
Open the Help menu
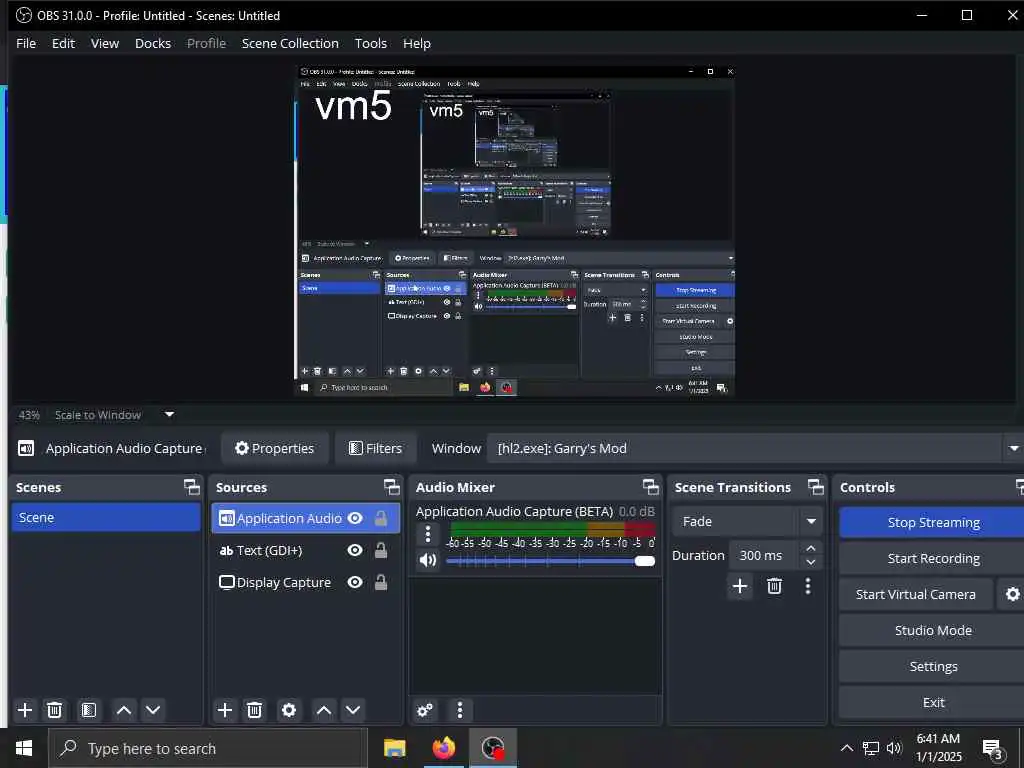[417, 43]
